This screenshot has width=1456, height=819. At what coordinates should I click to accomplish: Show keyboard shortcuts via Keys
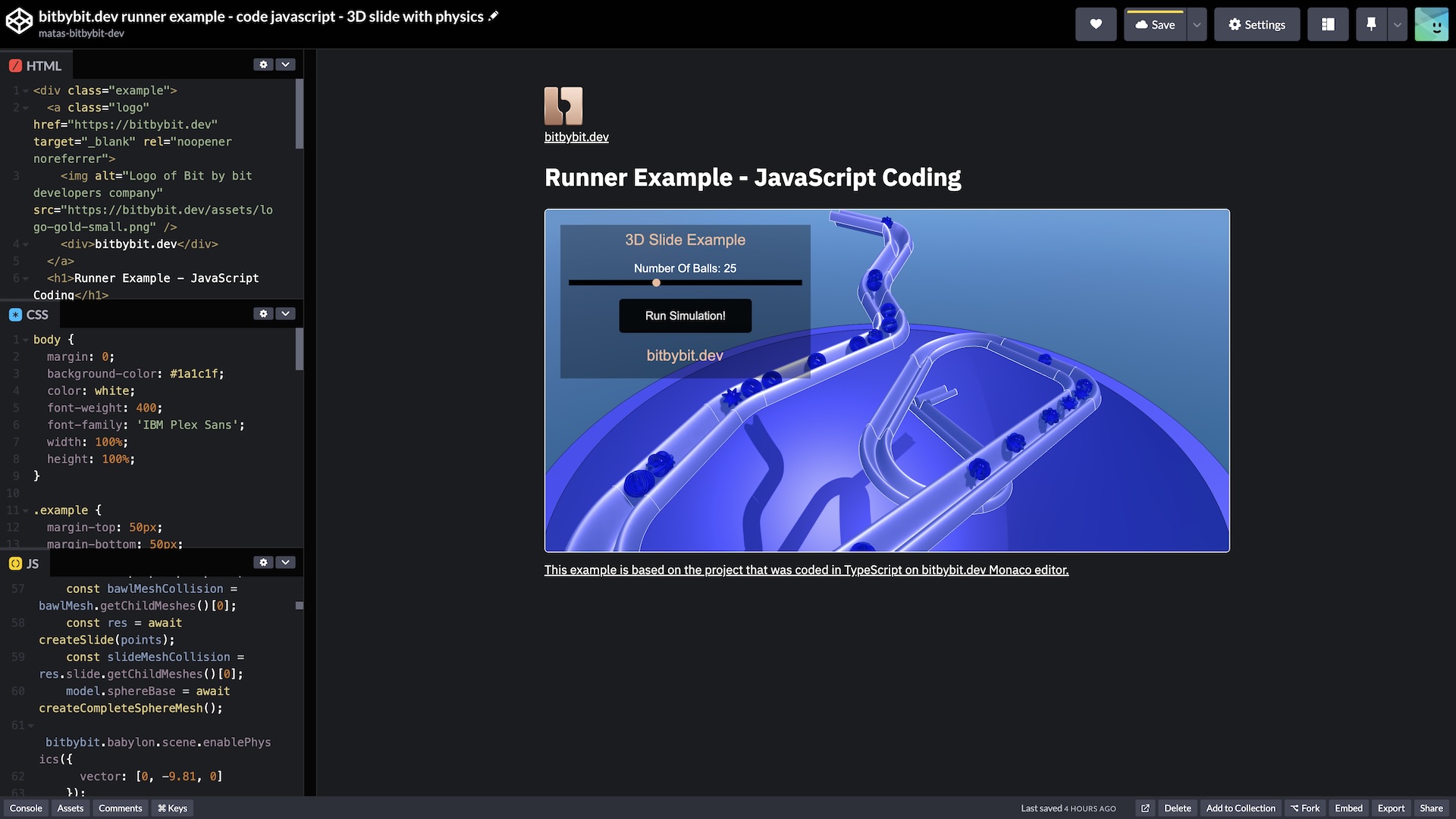pos(172,808)
